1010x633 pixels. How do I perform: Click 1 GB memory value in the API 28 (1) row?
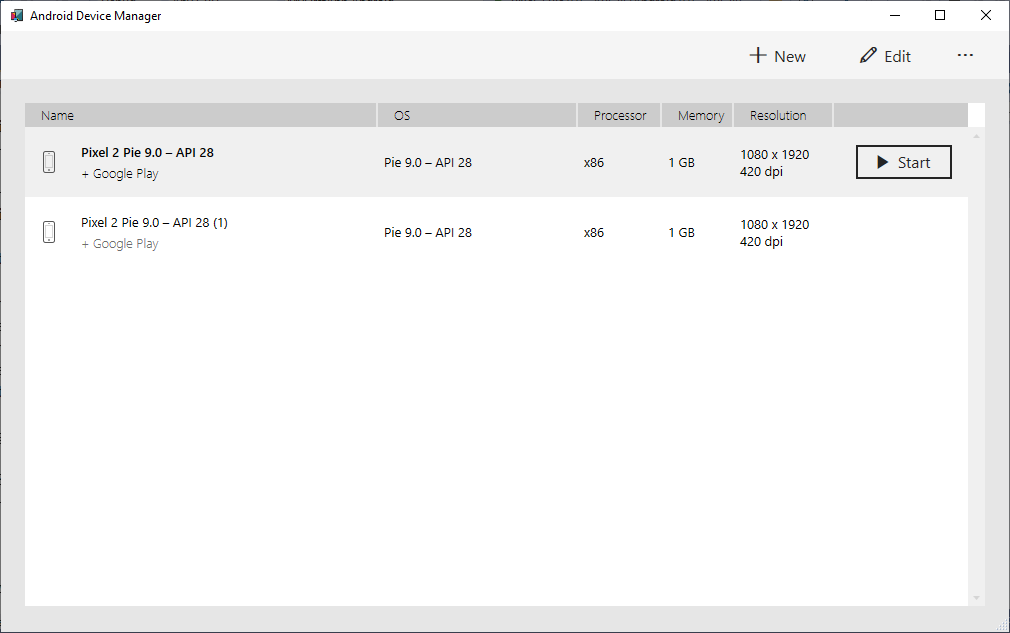pos(681,232)
